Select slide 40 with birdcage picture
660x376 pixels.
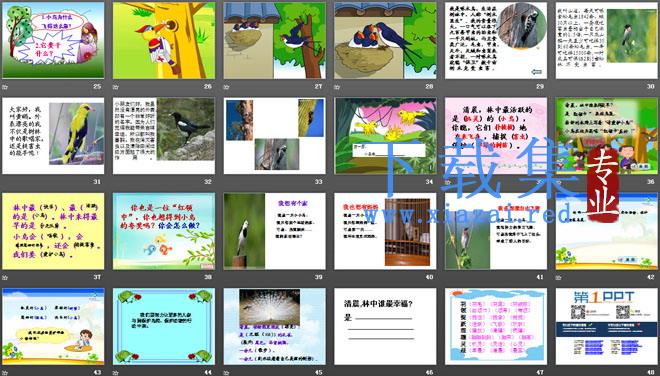(385, 231)
